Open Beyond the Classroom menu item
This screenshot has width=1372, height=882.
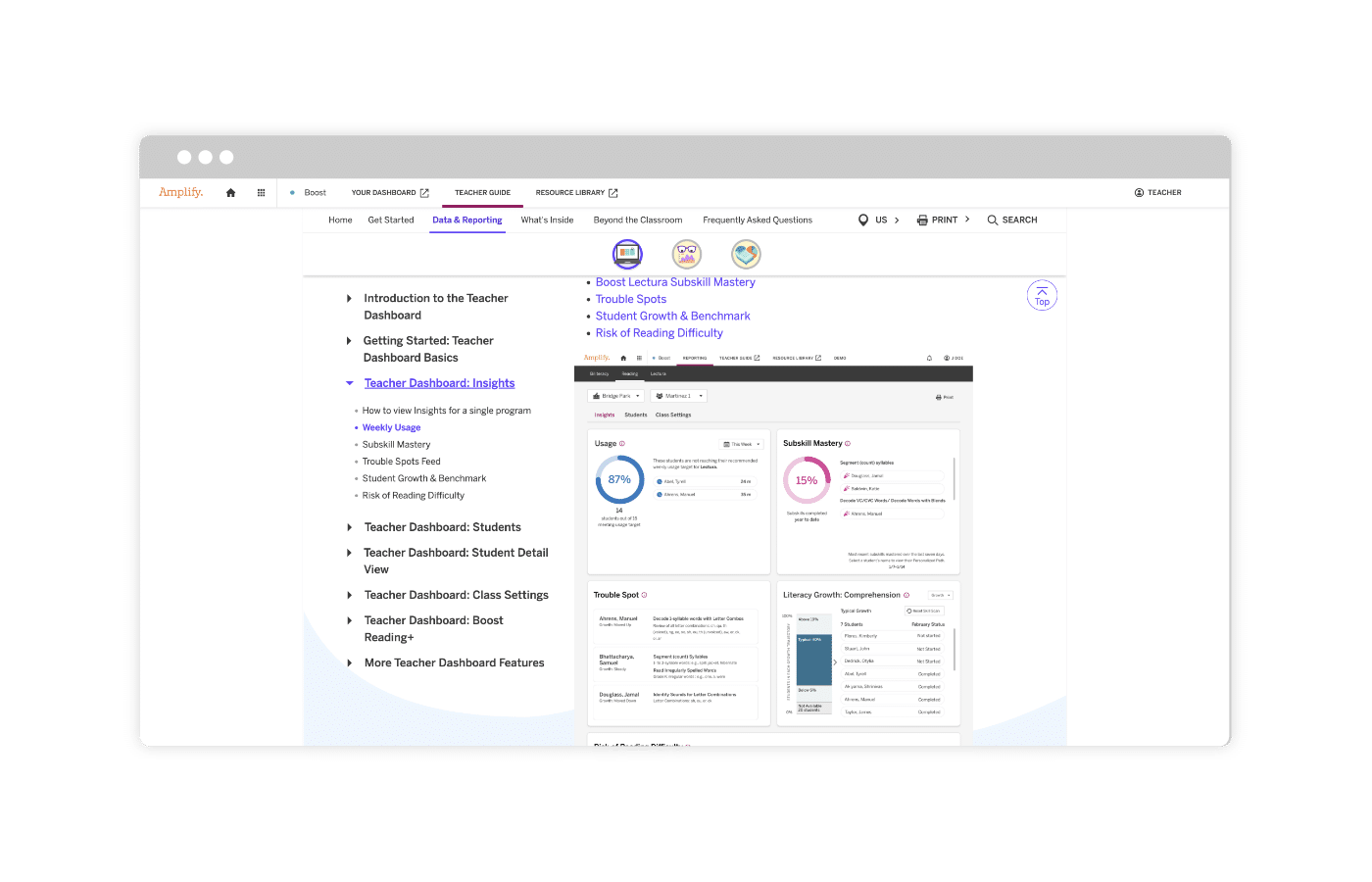[x=638, y=220]
